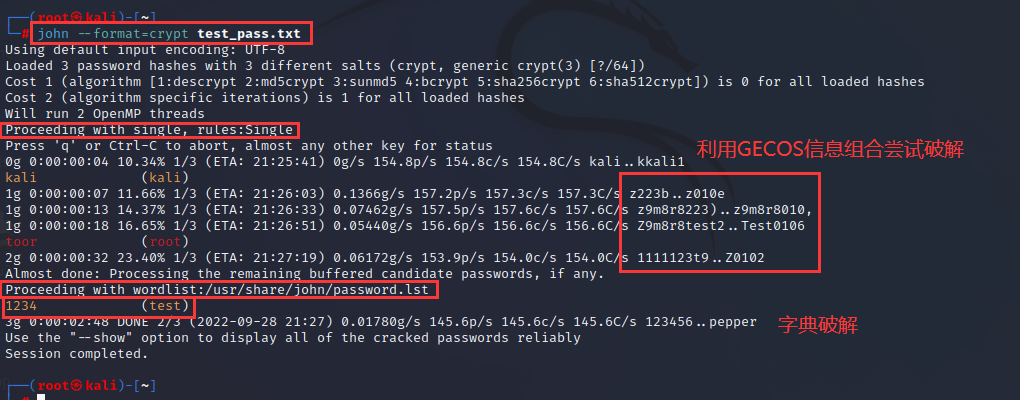Click the red GECOS annotation text
Screen dimensions: 1020x400
point(828,148)
